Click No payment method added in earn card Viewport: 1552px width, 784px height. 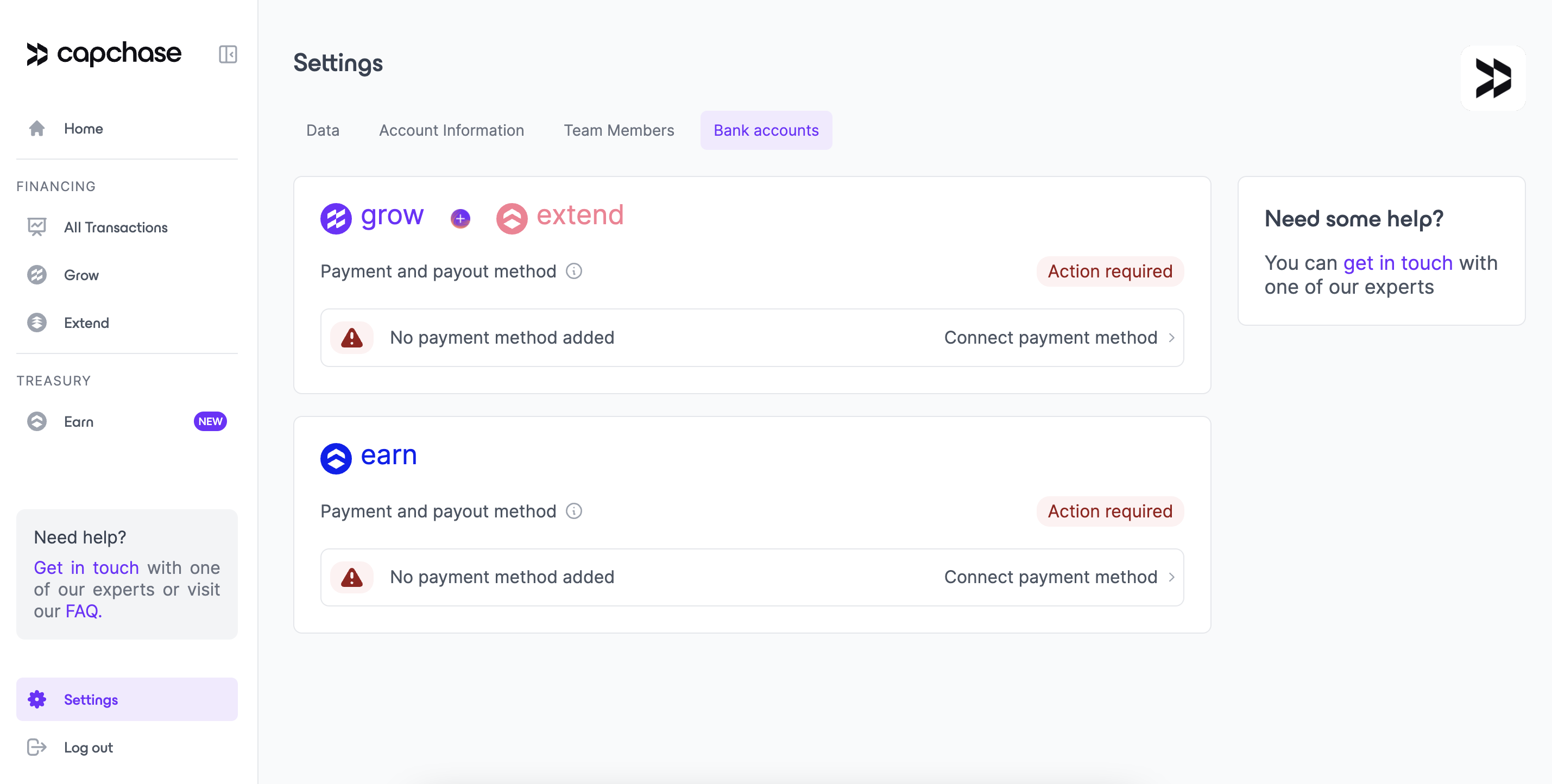click(502, 577)
